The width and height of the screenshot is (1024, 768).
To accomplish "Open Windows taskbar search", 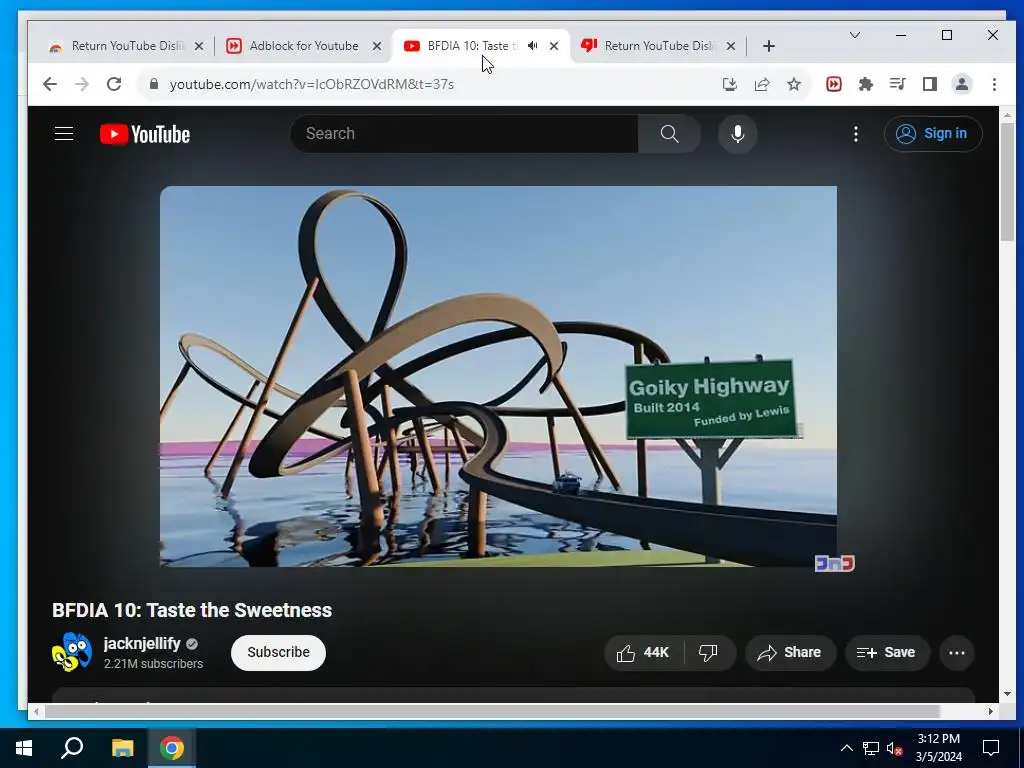I will pos(72,748).
